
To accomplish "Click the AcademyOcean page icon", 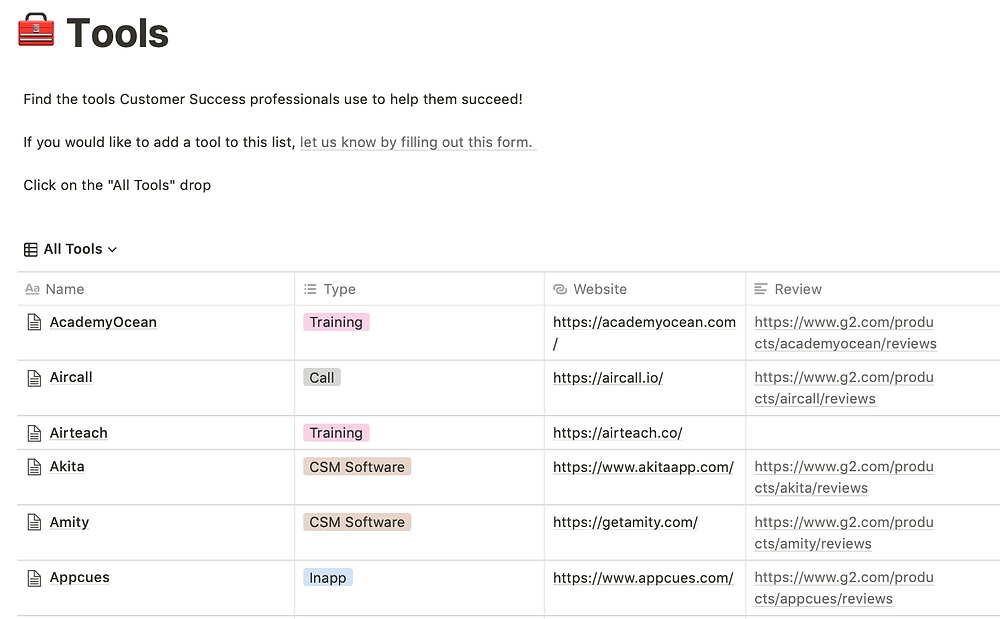I will pos(34,323).
